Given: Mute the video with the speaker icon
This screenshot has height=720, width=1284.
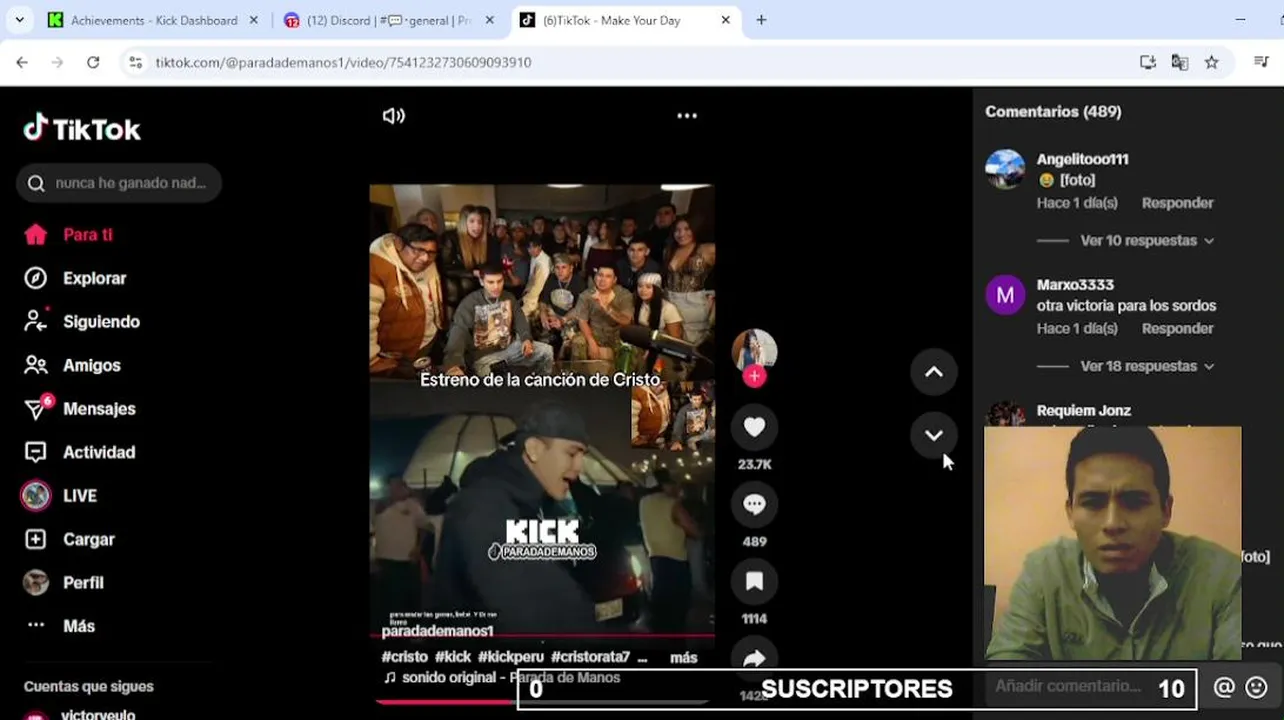Looking at the screenshot, I should pyautogui.click(x=394, y=116).
